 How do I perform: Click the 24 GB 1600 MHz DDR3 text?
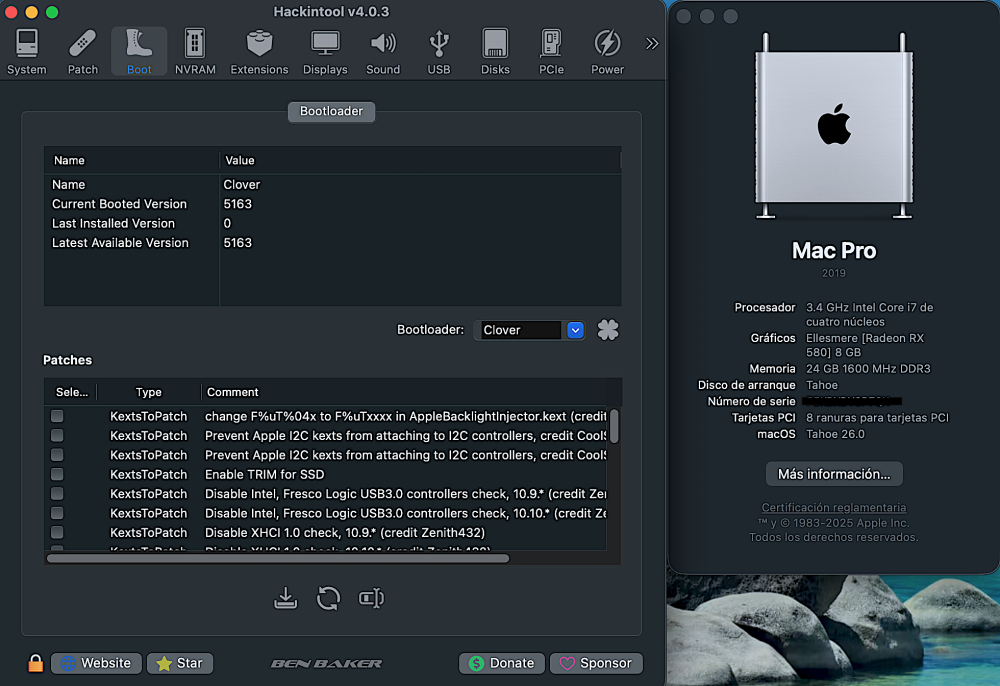[x=868, y=369]
